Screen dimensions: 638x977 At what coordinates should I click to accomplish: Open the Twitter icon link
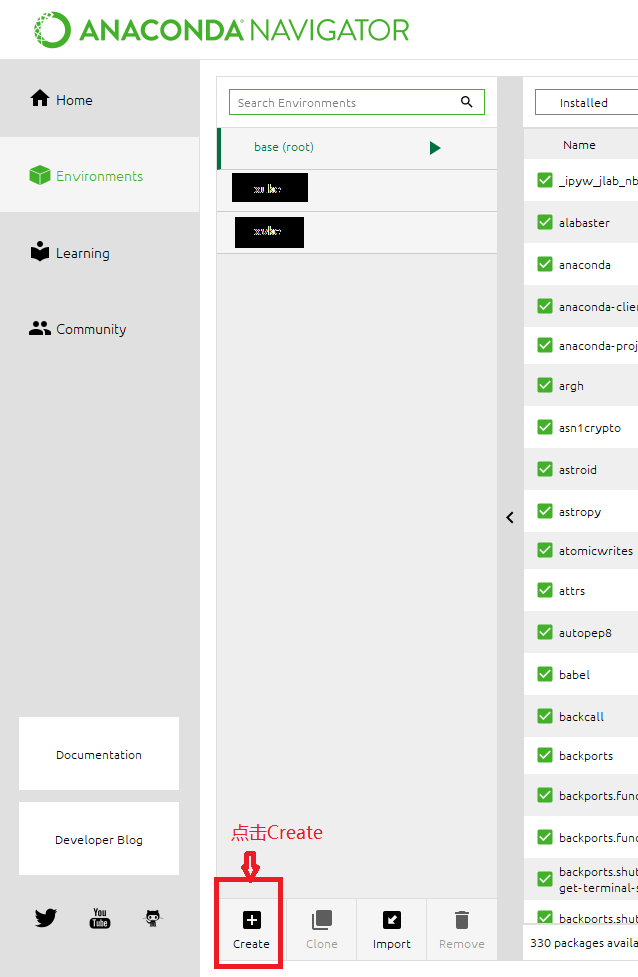click(45, 918)
